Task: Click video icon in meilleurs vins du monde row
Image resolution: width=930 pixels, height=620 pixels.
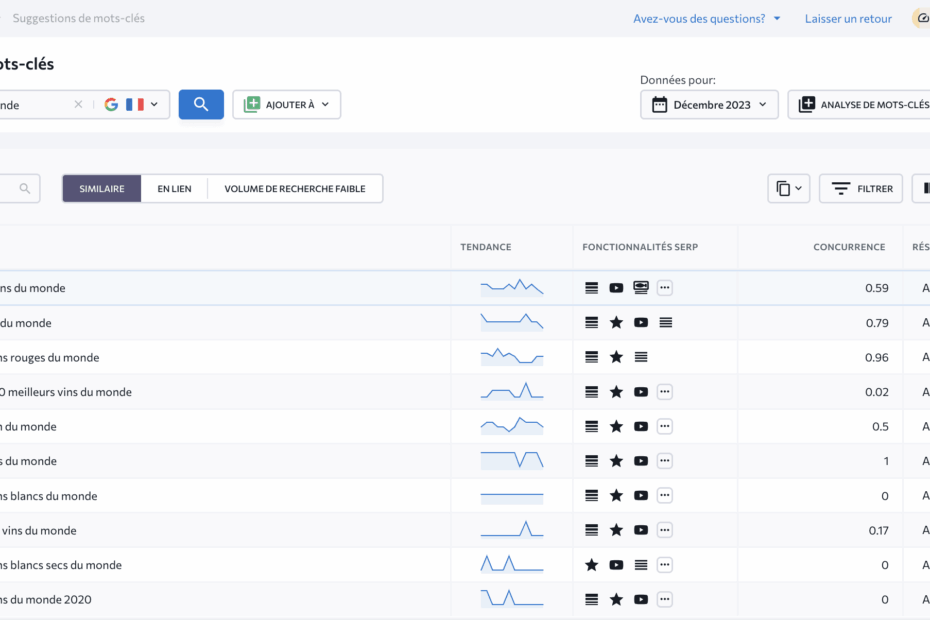Action: [641, 392]
